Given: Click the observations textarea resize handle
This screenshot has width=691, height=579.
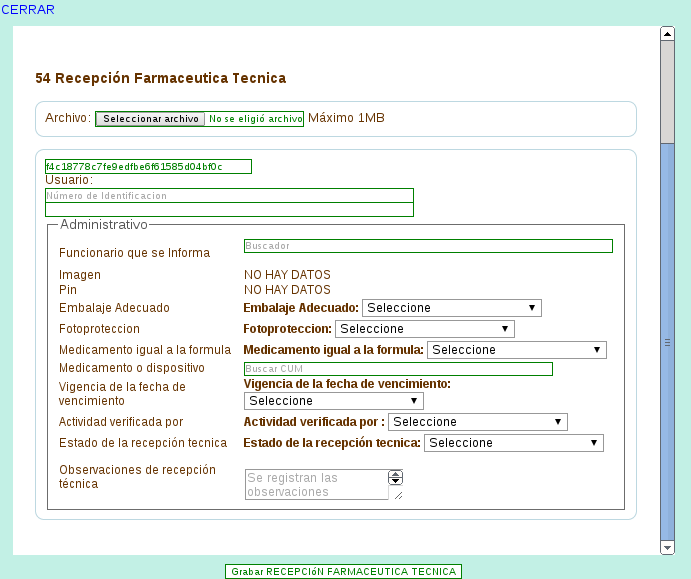Looking at the screenshot, I should (398, 494).
